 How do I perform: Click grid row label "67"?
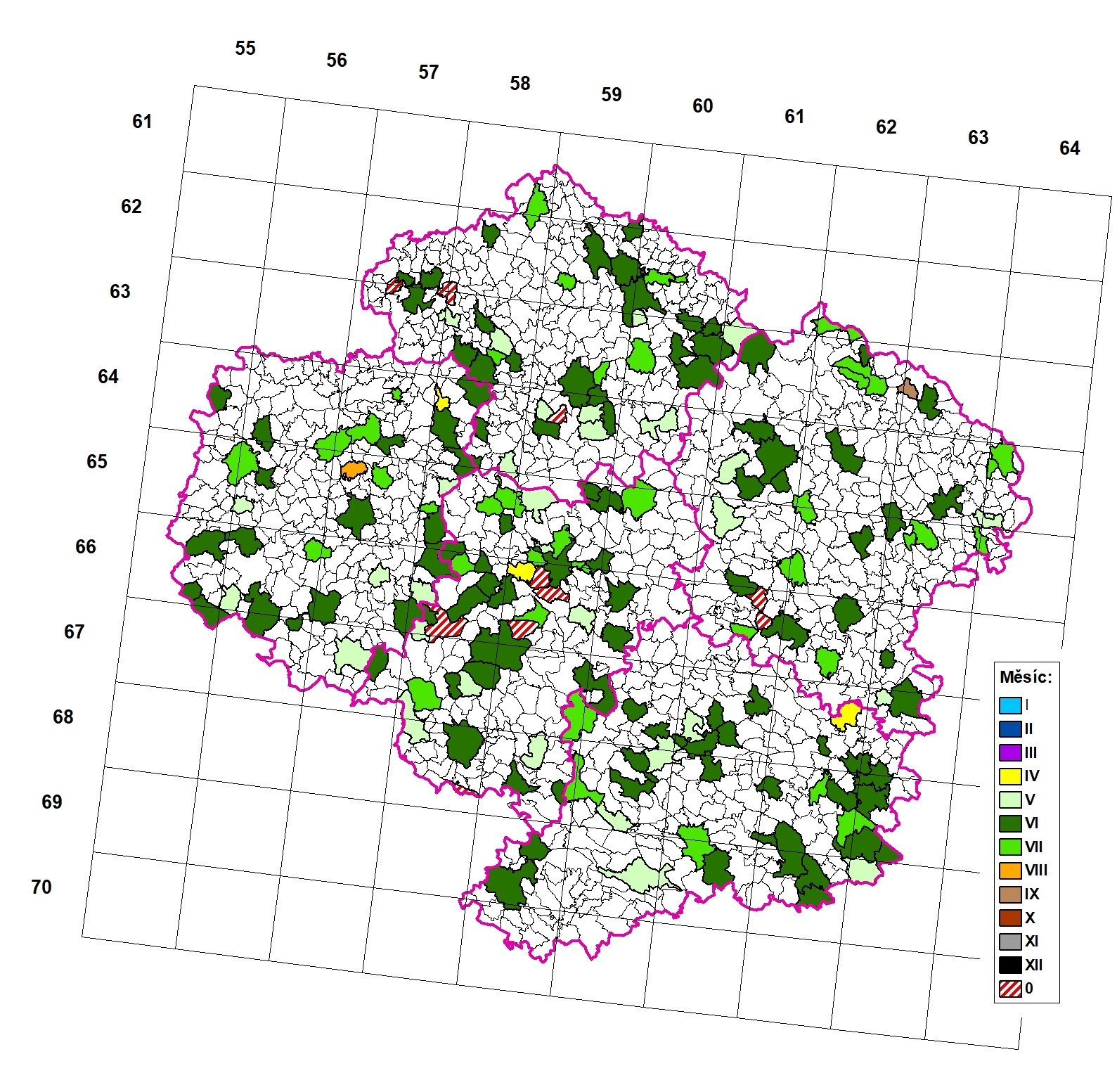[x=75, y=632]
